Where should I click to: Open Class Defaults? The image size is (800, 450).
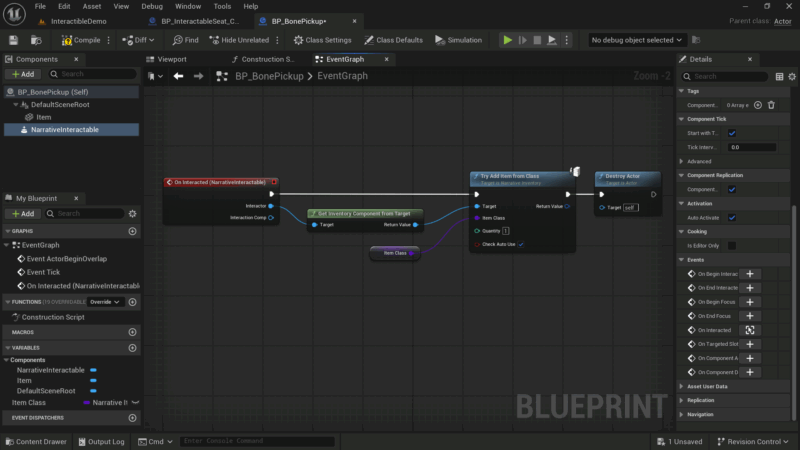[x=393, y=40]
